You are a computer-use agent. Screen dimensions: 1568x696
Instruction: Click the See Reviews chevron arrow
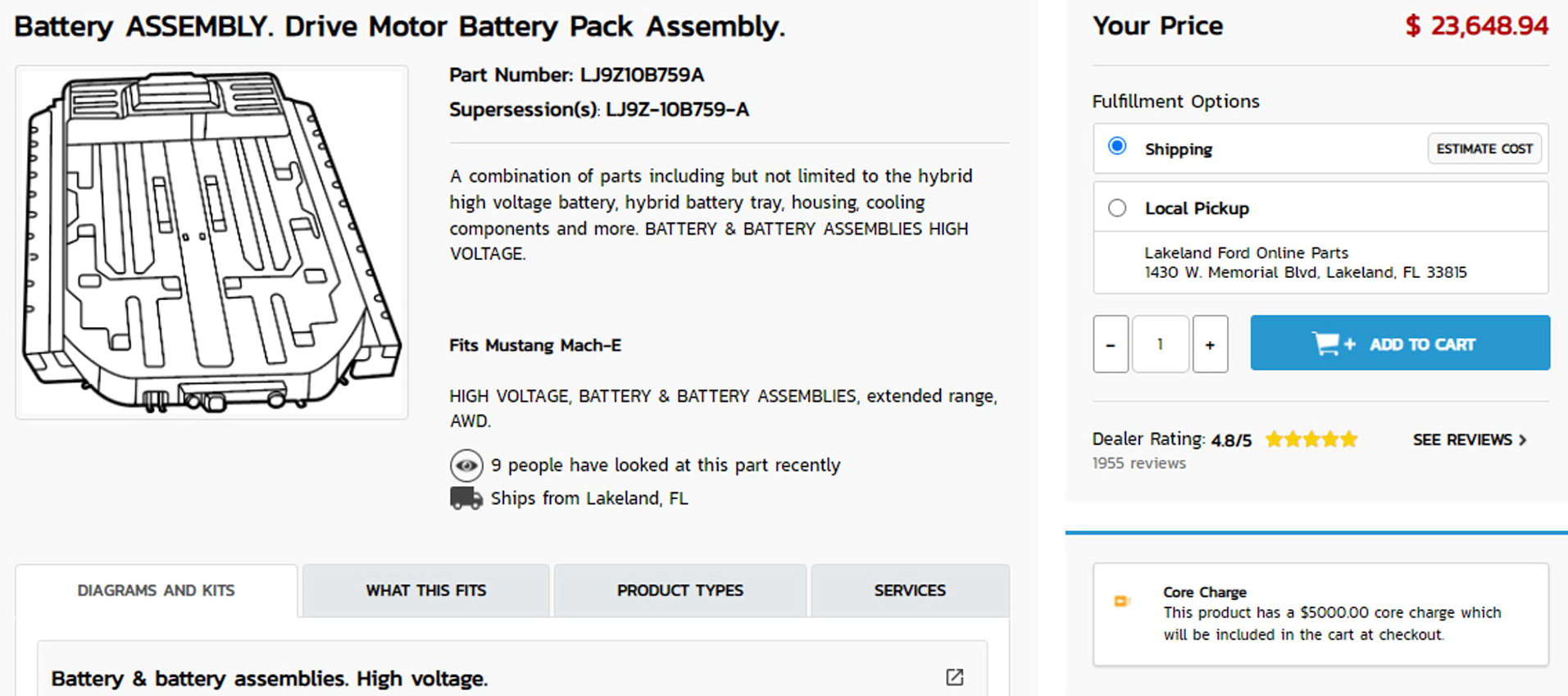(x=1523, y=440)
